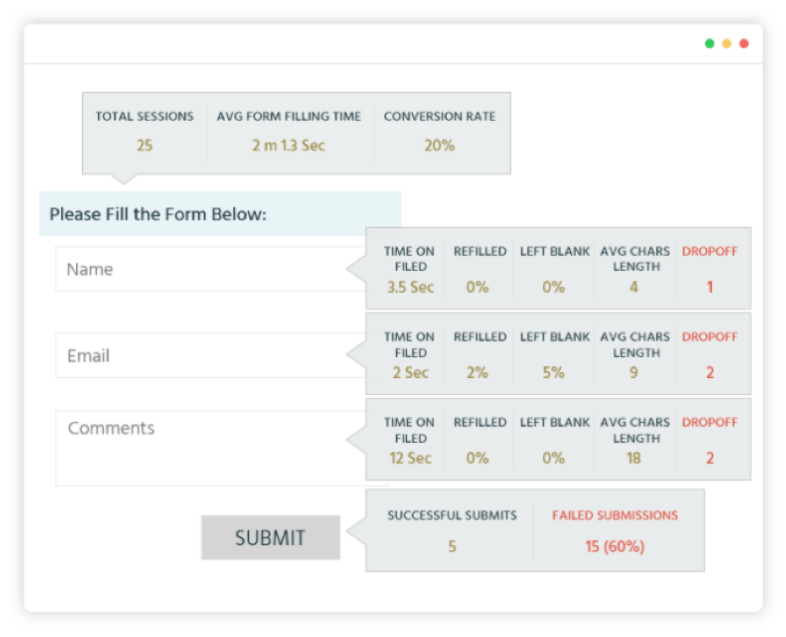The image size is (786, 637).
Task: Click the SUBMIT button
Action: [x=271, y=537]
